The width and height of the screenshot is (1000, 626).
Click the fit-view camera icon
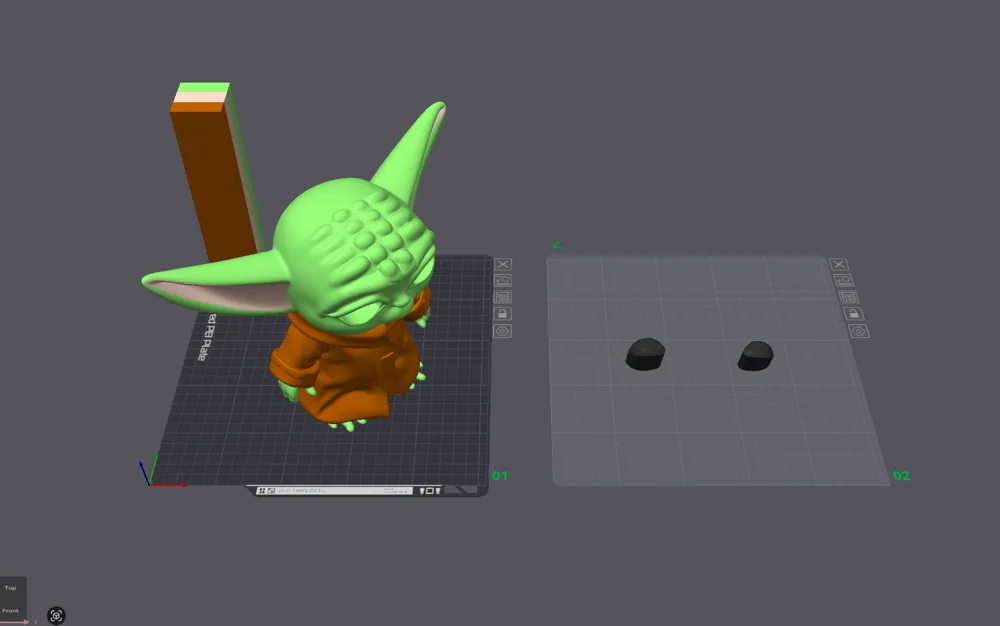[x=56, y=615]
